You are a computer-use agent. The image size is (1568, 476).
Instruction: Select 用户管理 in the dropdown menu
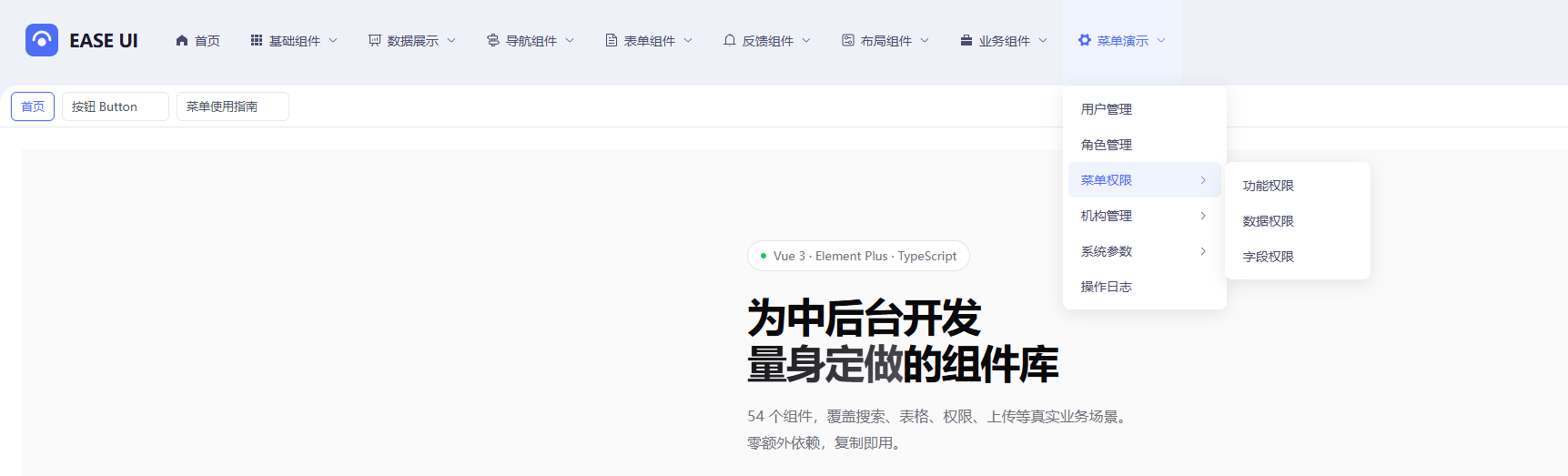1145,109
